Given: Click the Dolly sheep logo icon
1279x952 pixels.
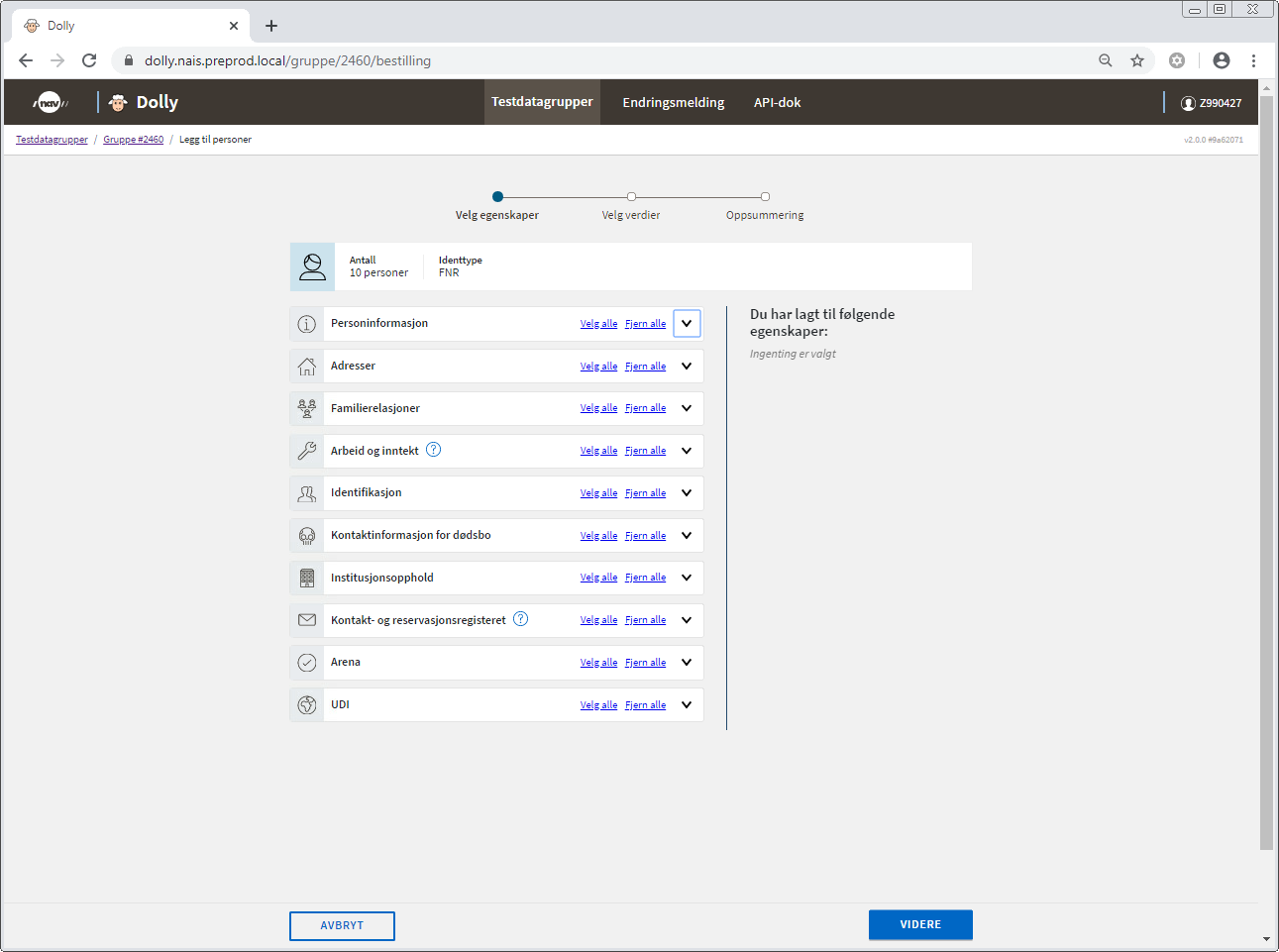Looking at the screenshot, I should tap(118, 102).
